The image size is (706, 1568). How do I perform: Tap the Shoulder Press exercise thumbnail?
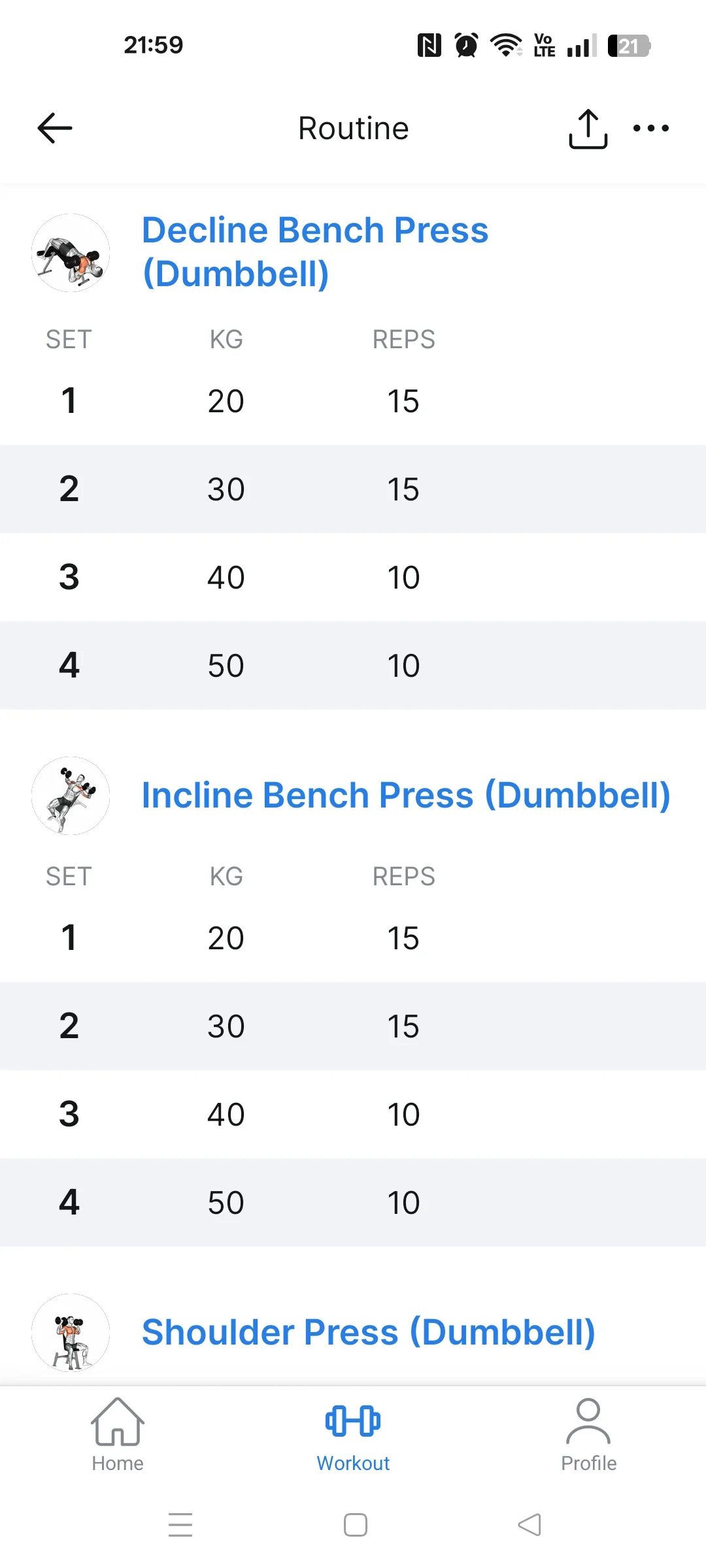pyautogui.click(x=71, y=1333)
